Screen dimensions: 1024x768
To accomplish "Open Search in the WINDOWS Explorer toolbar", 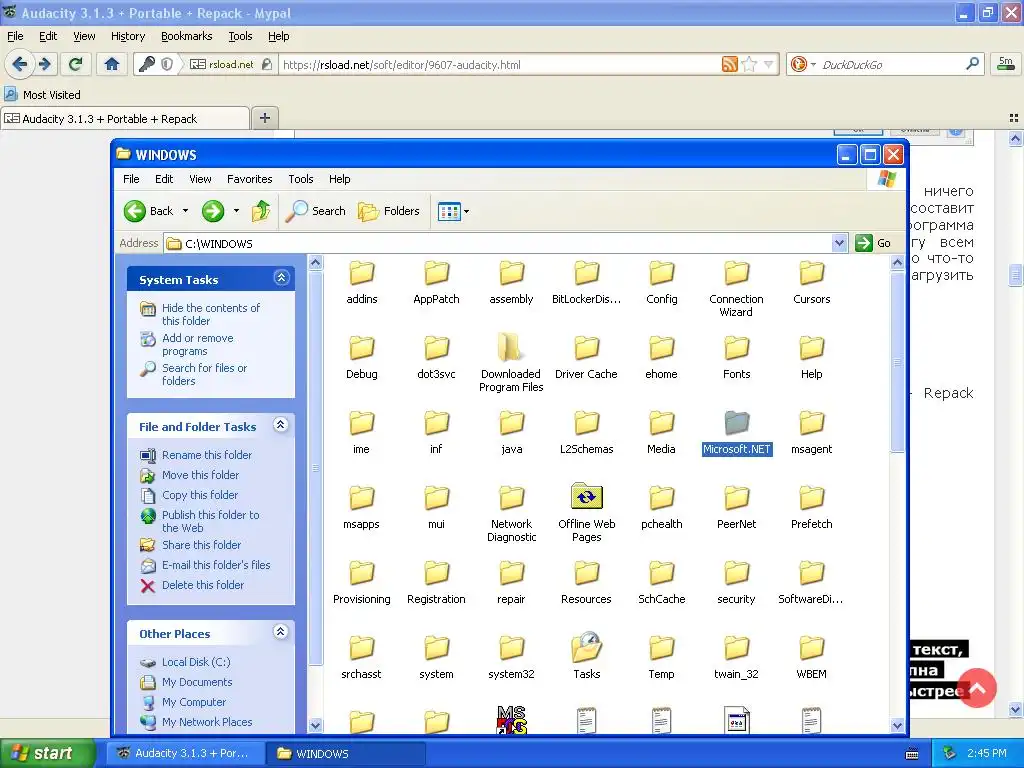I will 316,211.
